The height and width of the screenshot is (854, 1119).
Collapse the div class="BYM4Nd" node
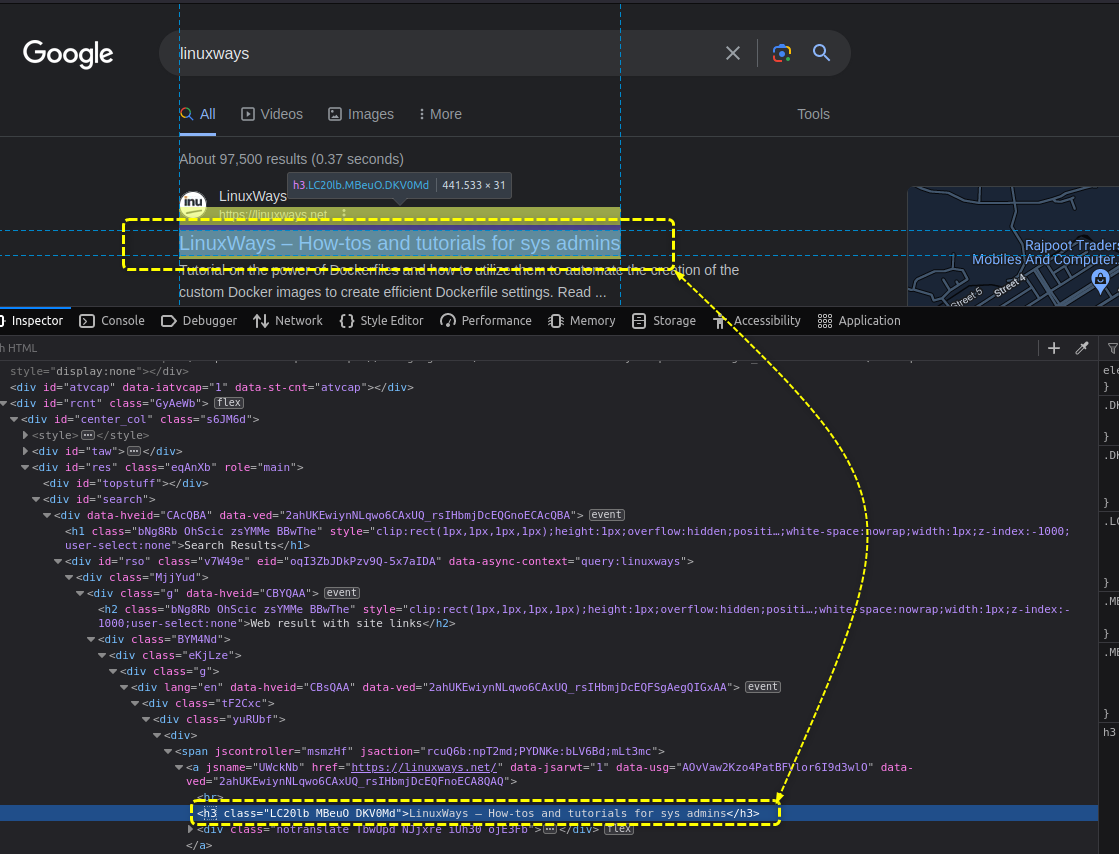click(91, 639)
